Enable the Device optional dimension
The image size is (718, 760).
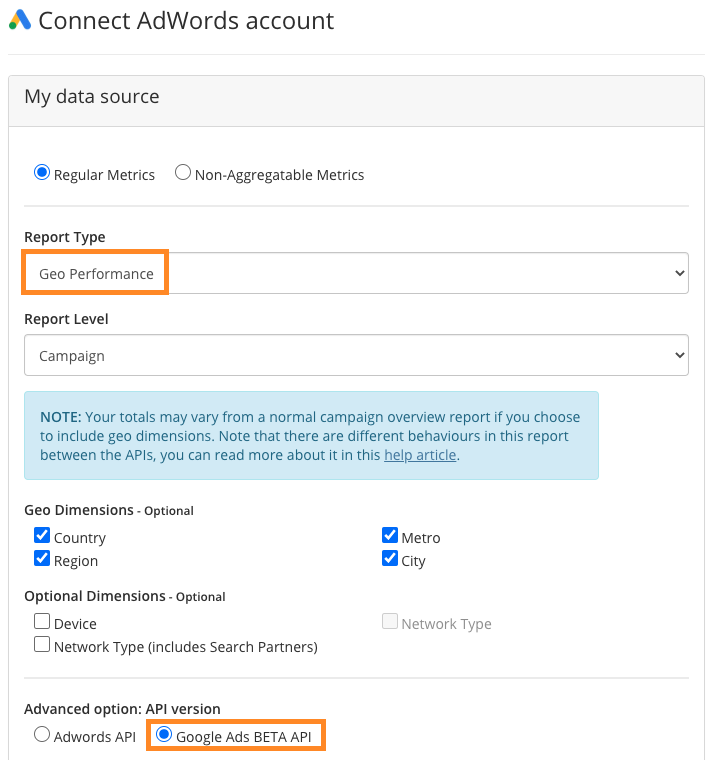tap(42, 621)
